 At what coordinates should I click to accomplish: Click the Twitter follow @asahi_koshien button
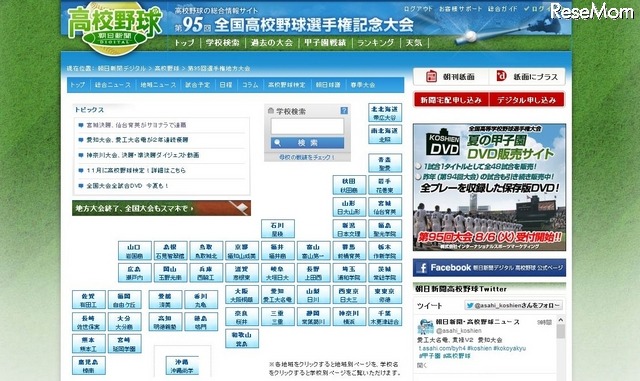coord(514,305)
